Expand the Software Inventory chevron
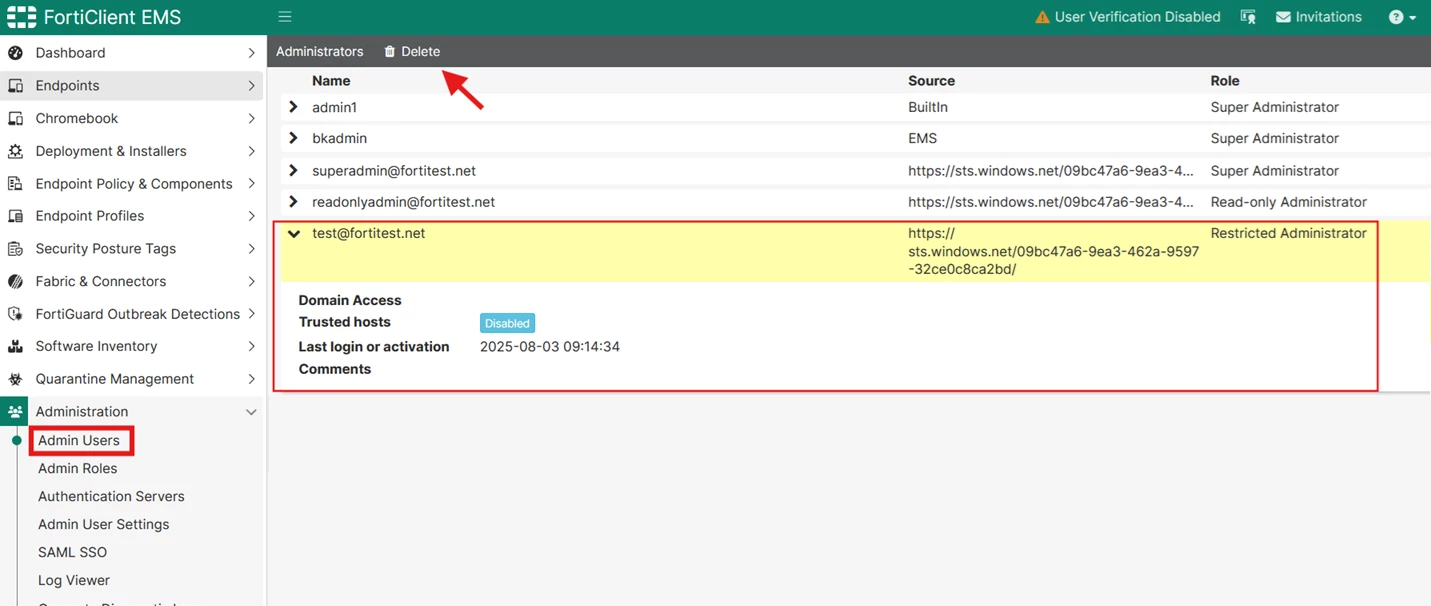Image resolution: width=1431 pixels, height=606 pixels. pyautogui.click(x=251, y=346)
